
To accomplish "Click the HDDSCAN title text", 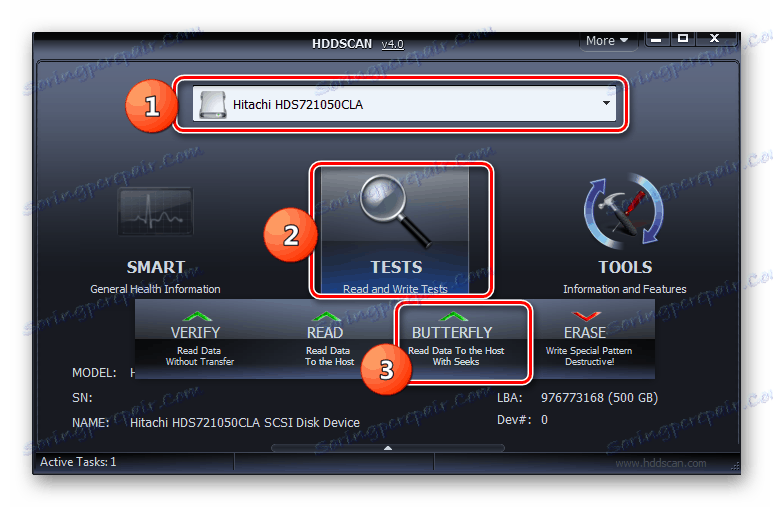I will click(x=342, y=44).
